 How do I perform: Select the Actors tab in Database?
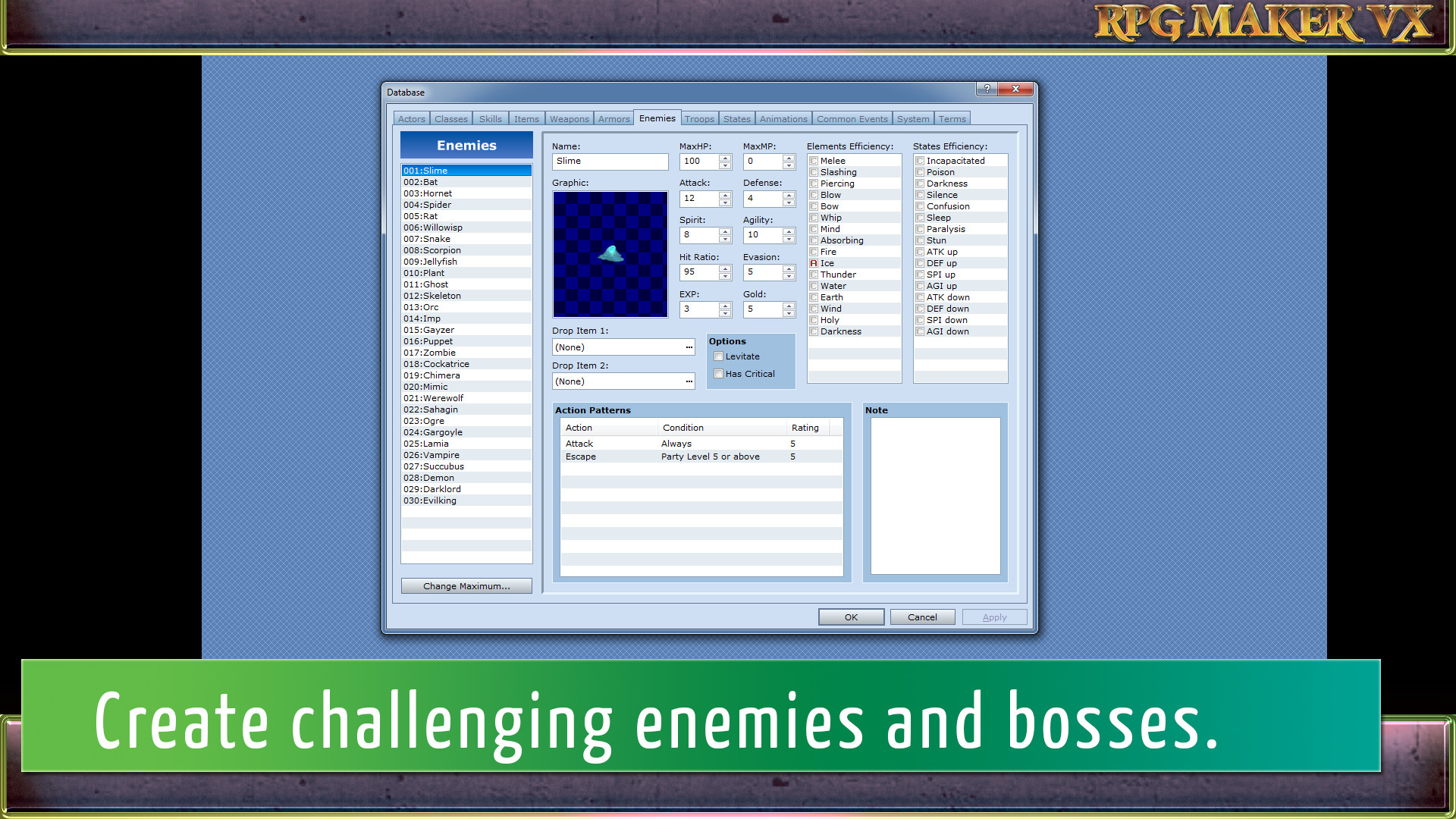pos(410,119)
